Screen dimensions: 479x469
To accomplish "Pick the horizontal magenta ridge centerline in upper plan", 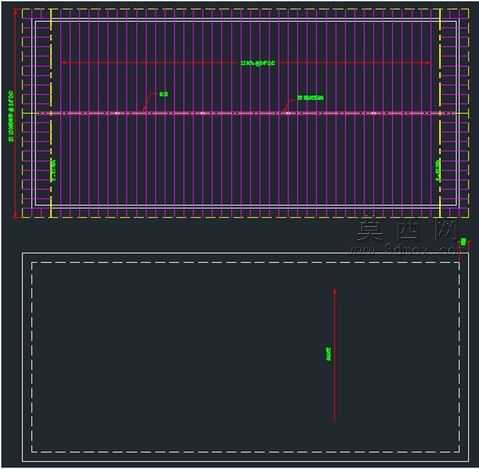I will pos(245,113).
